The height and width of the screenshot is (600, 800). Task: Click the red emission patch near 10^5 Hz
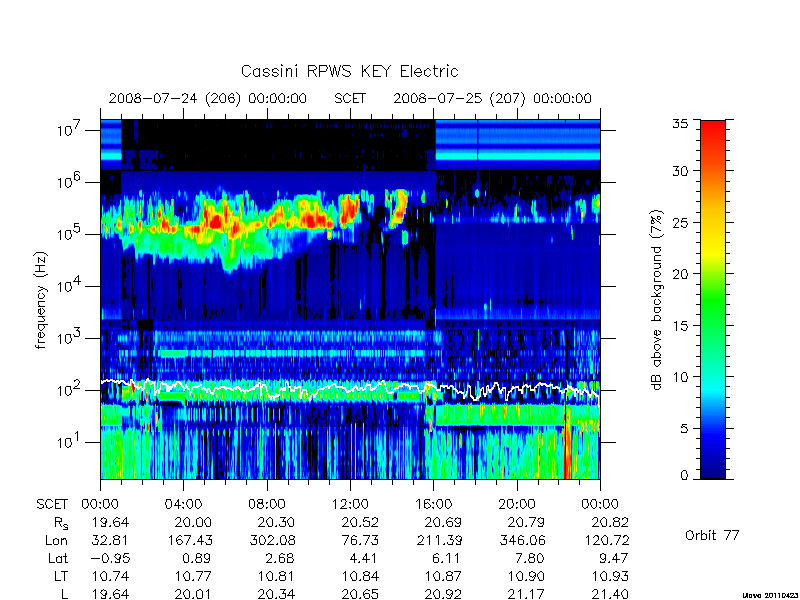coord(215,221)
